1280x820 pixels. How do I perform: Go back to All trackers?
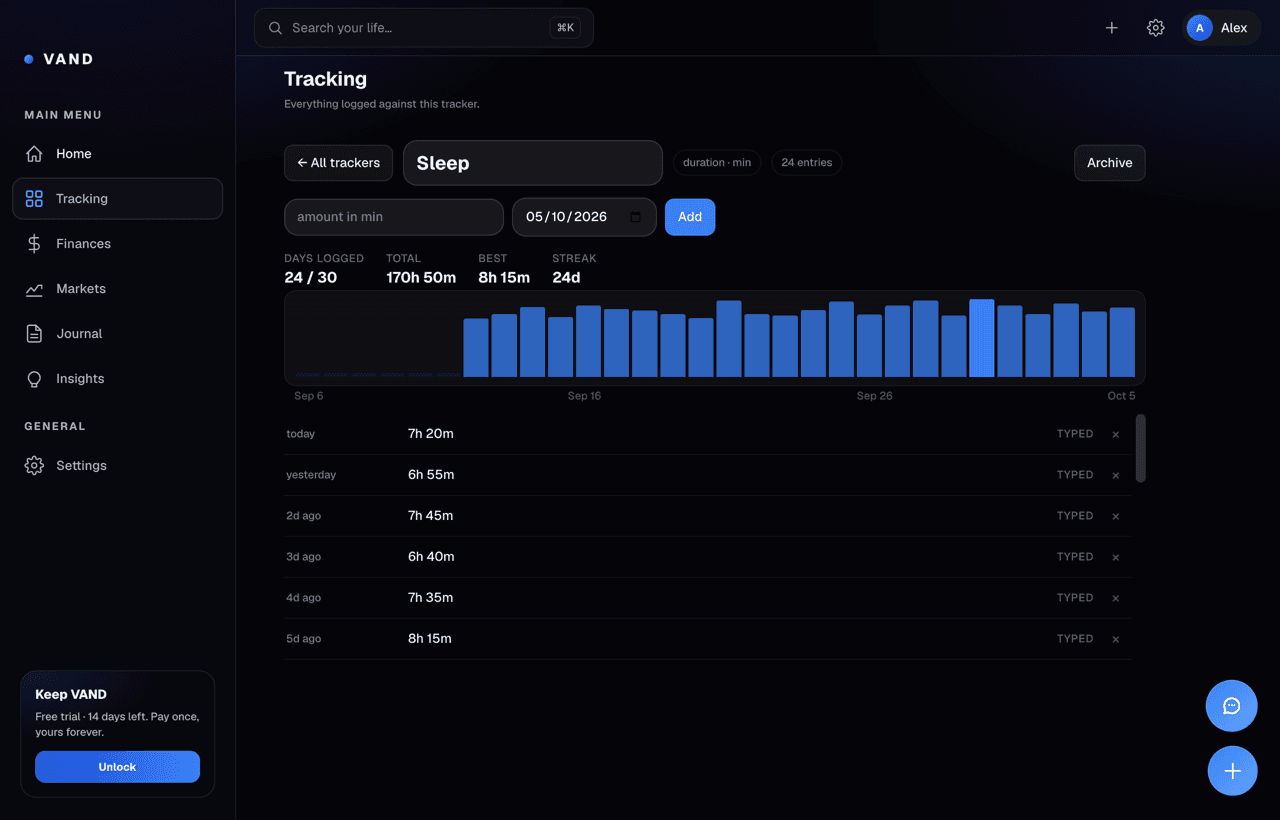pyautogui.click(x=339, y=163)
